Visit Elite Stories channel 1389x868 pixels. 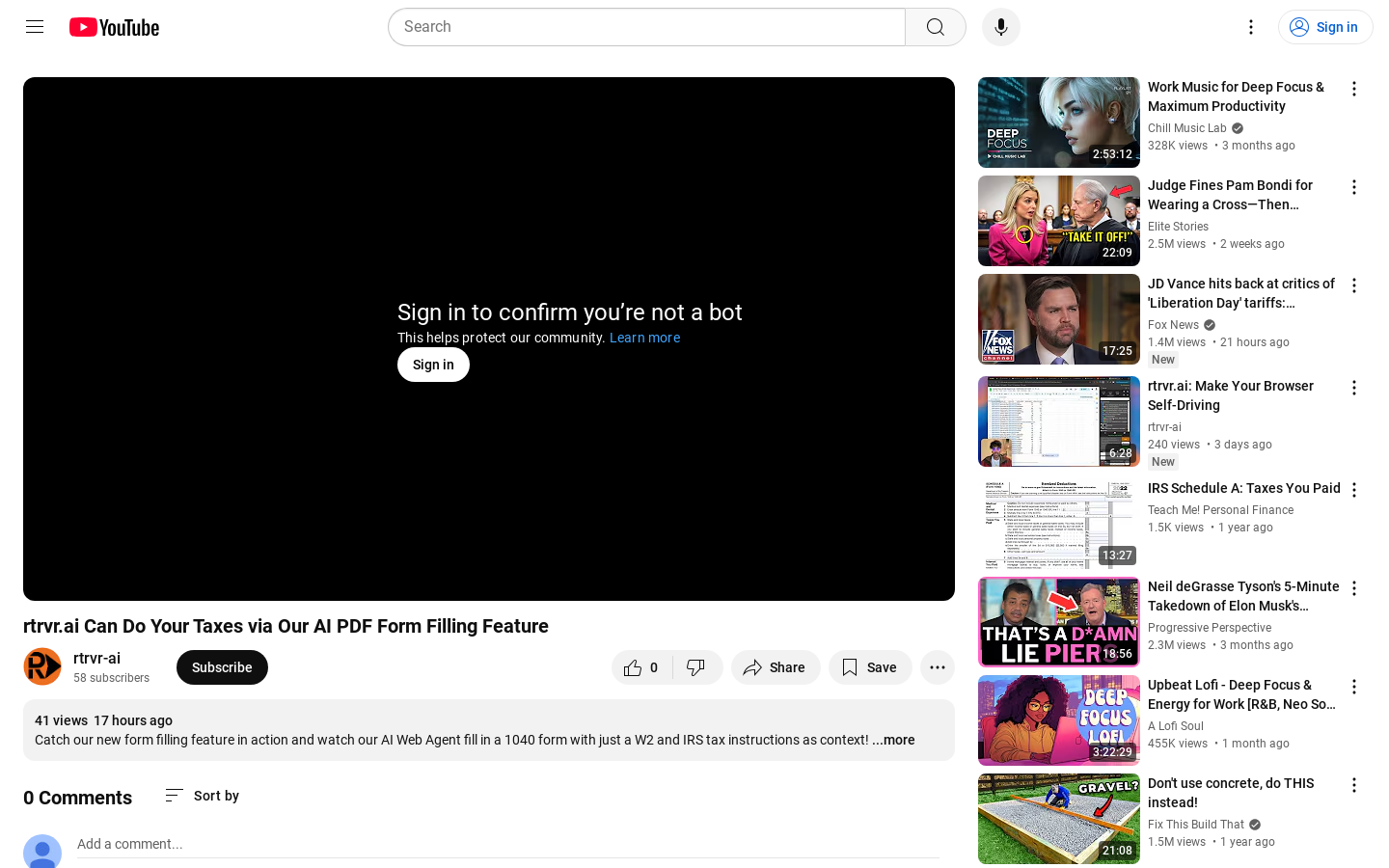(1178, 227)
